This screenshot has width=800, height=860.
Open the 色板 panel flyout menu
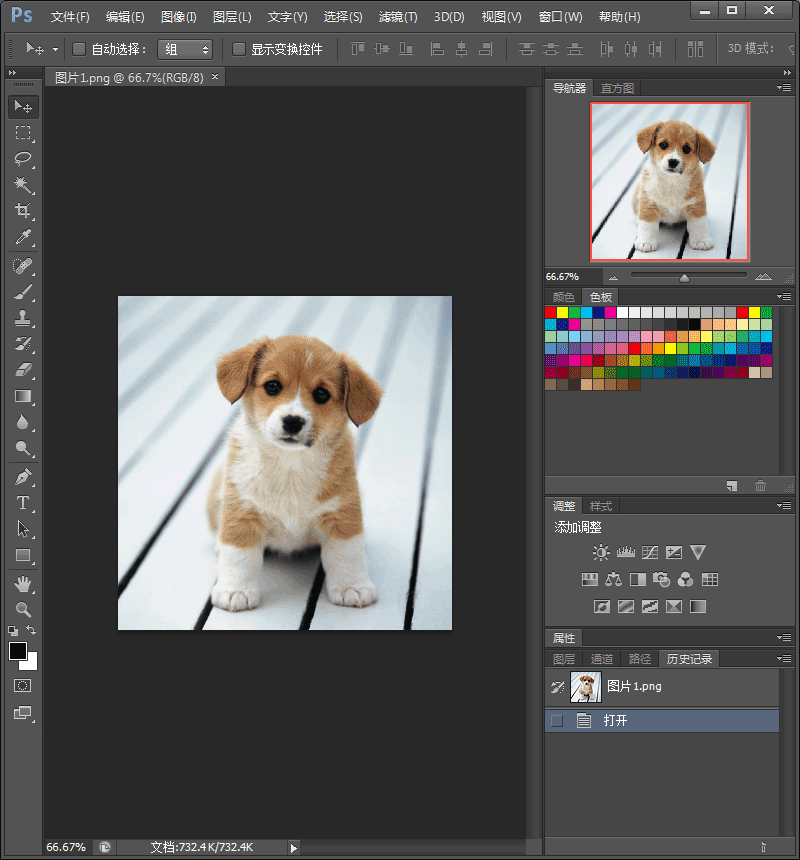coord(784,296)
